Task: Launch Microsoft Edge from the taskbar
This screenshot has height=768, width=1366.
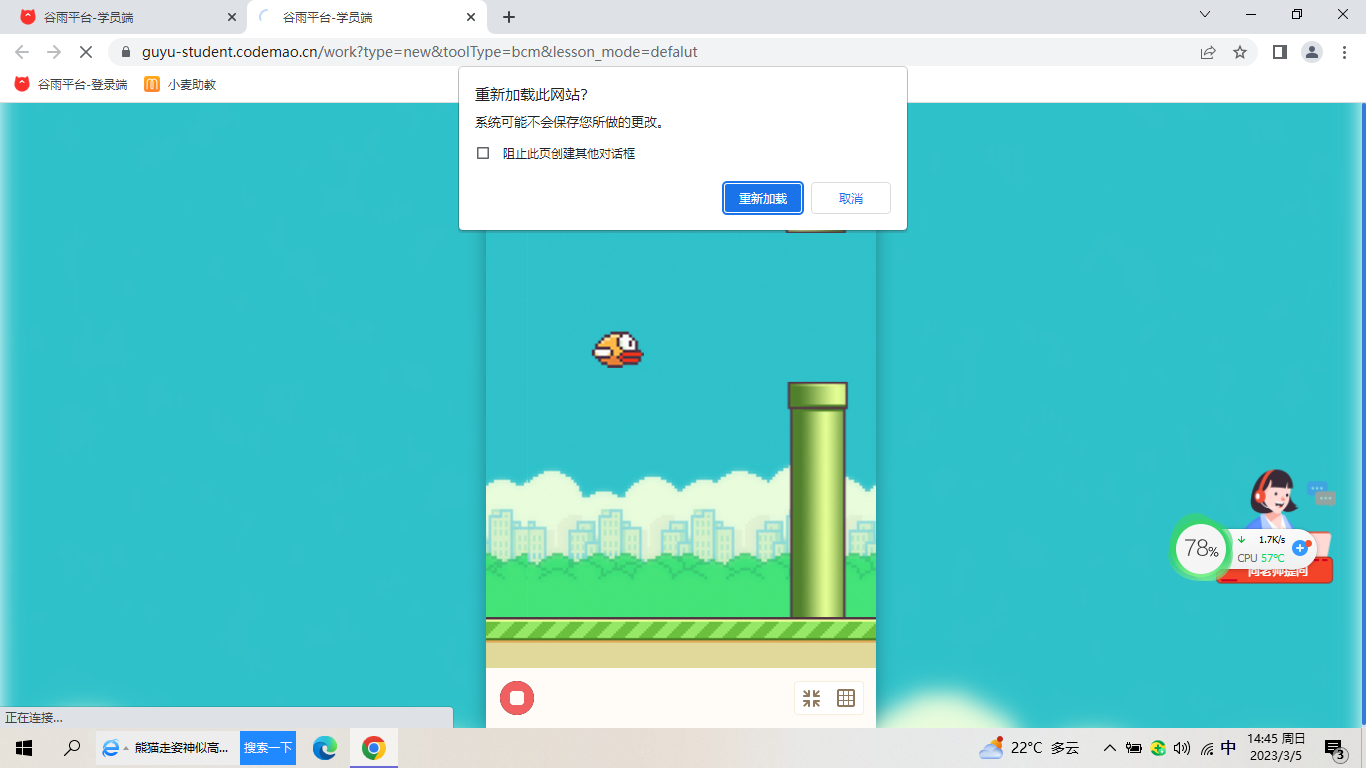Action: coord(325,748)
